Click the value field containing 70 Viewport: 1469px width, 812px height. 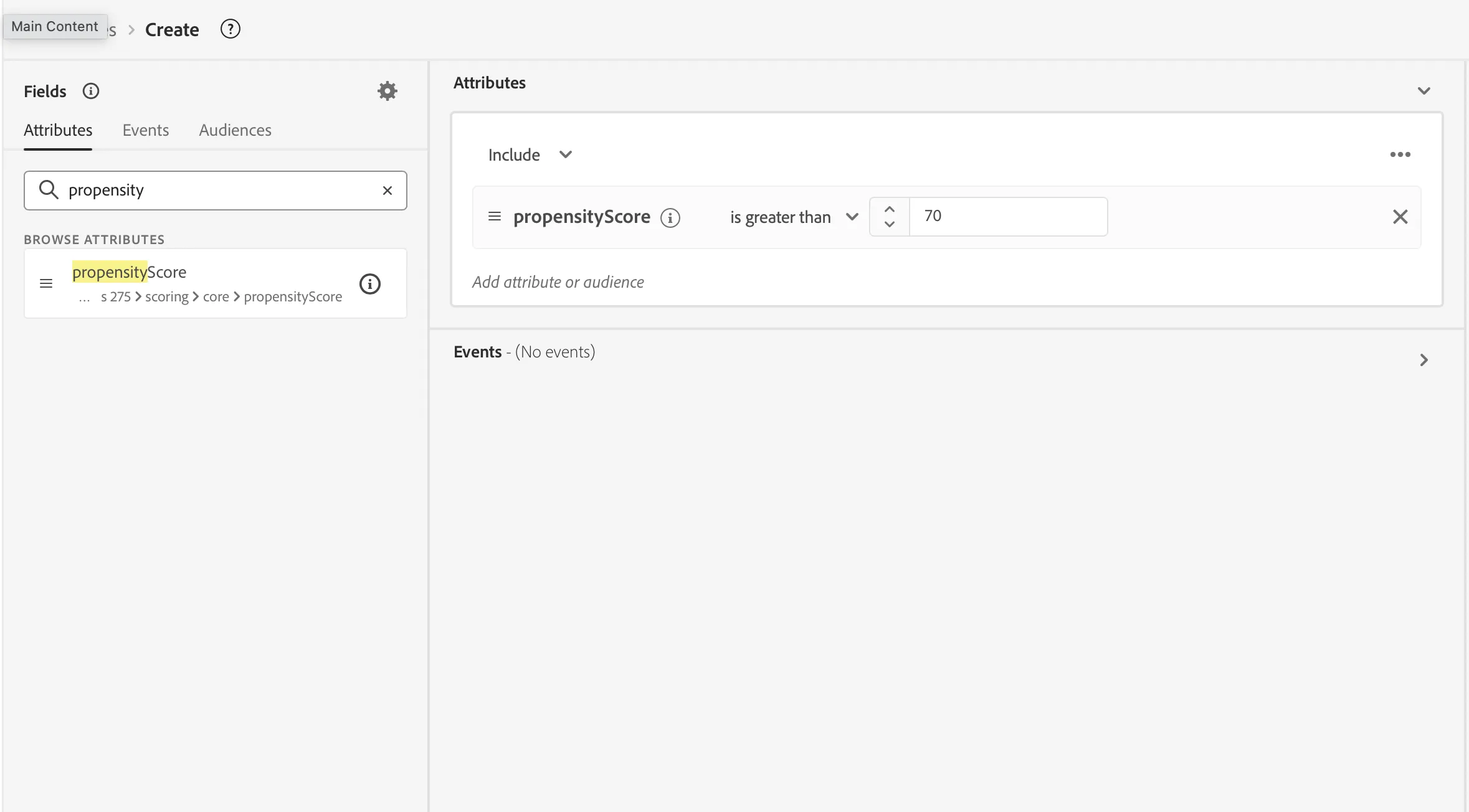coord(1008,217)
